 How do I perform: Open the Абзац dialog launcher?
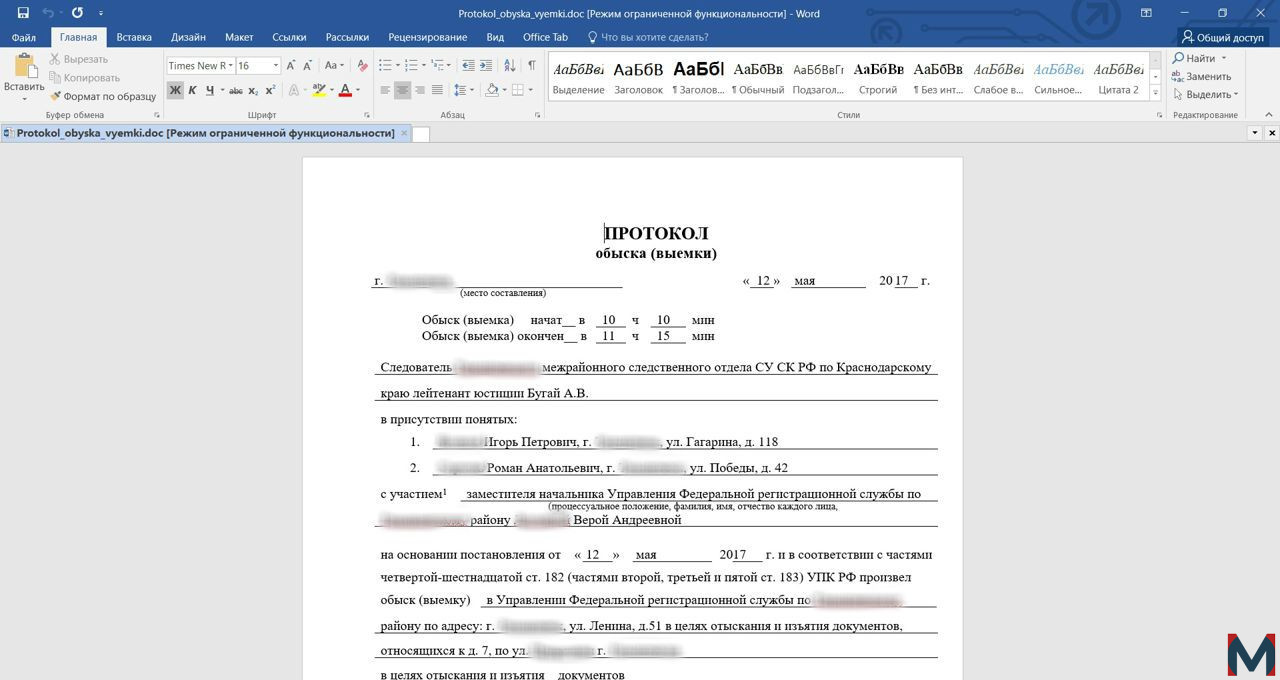point(538,116)
